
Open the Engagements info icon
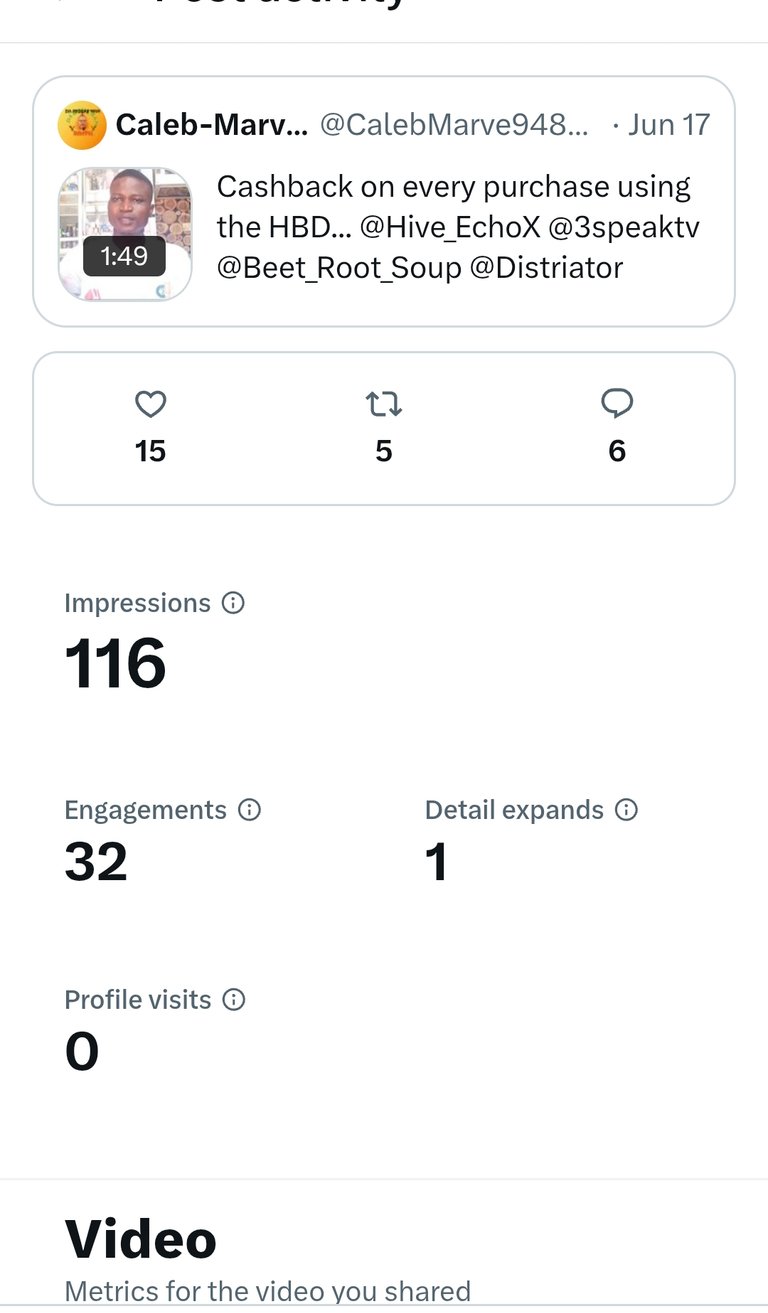tap(249, 809)
